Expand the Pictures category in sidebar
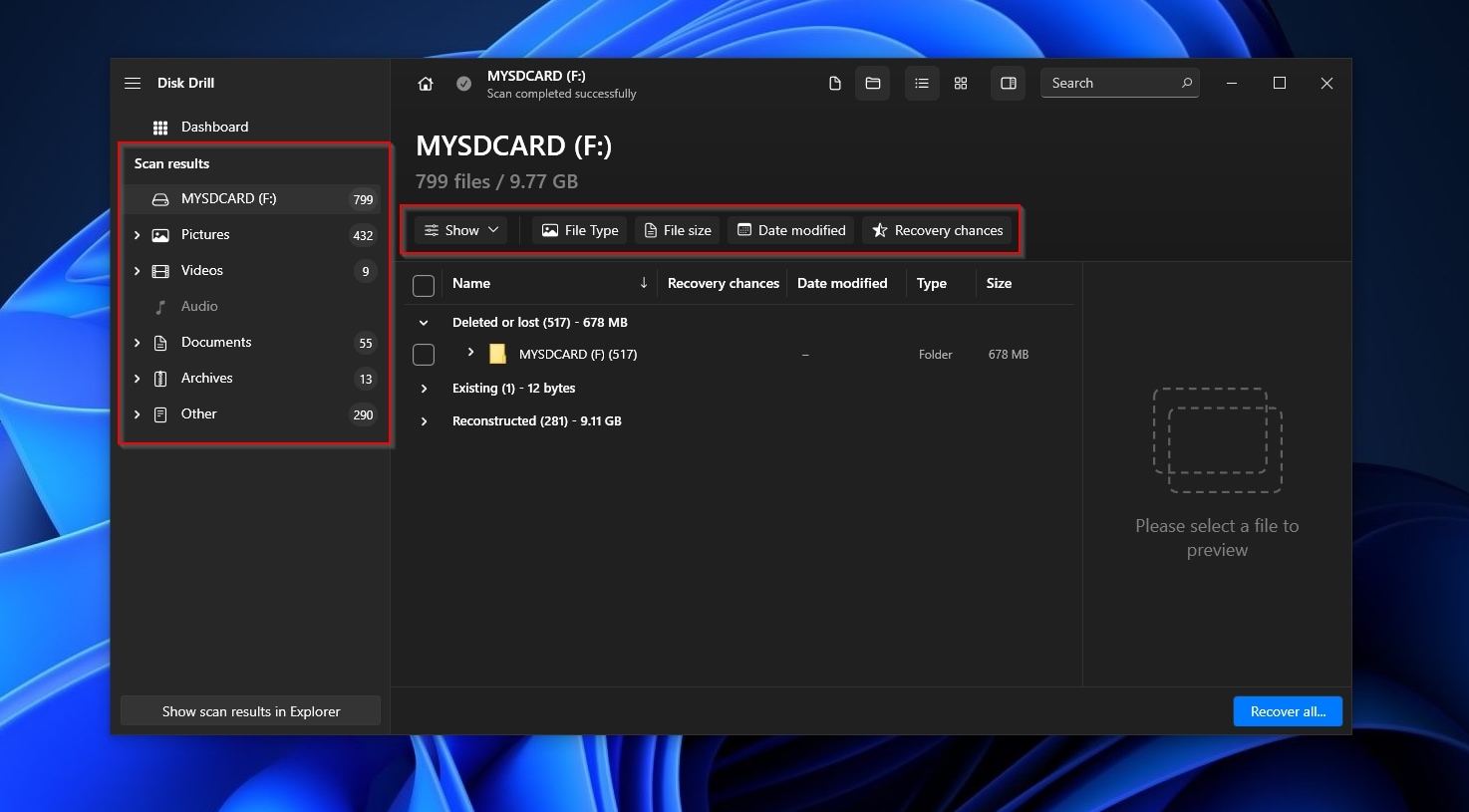 [138, 235]
